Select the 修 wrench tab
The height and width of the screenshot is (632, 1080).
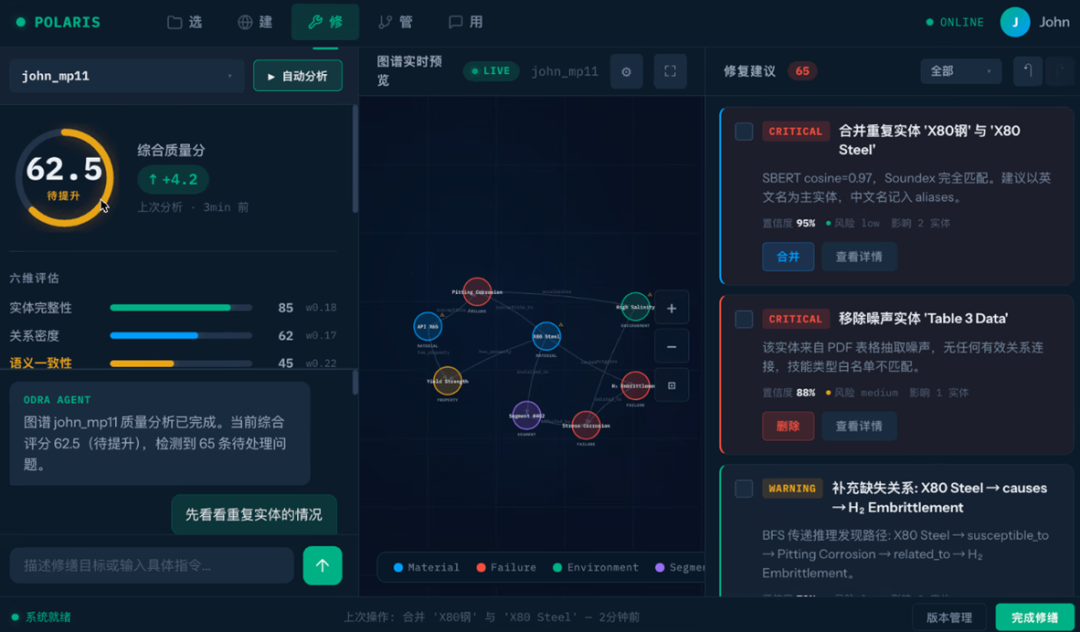pos(325,22)
